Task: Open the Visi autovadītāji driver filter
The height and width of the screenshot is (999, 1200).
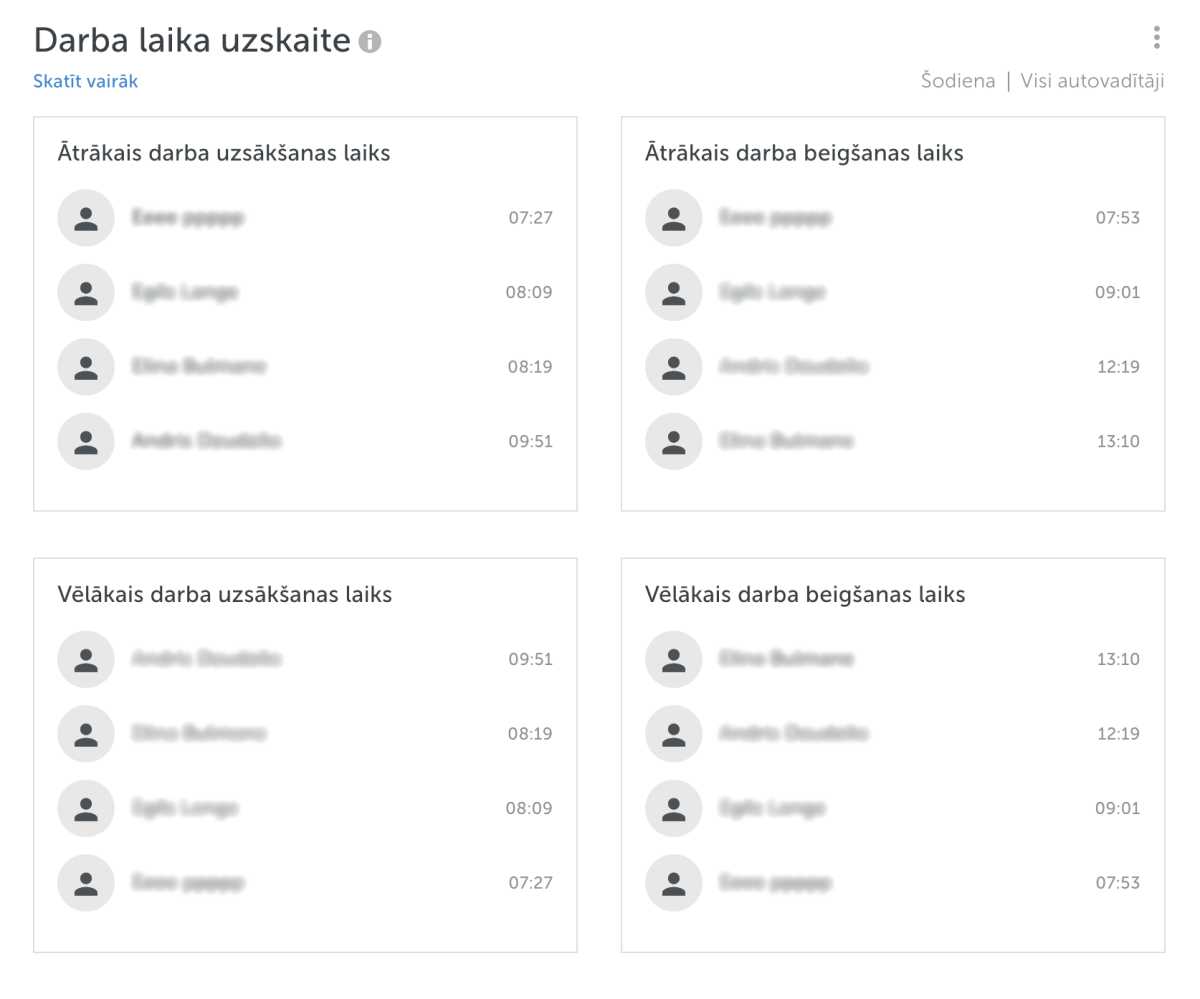Action: (x=1092, y=82)
